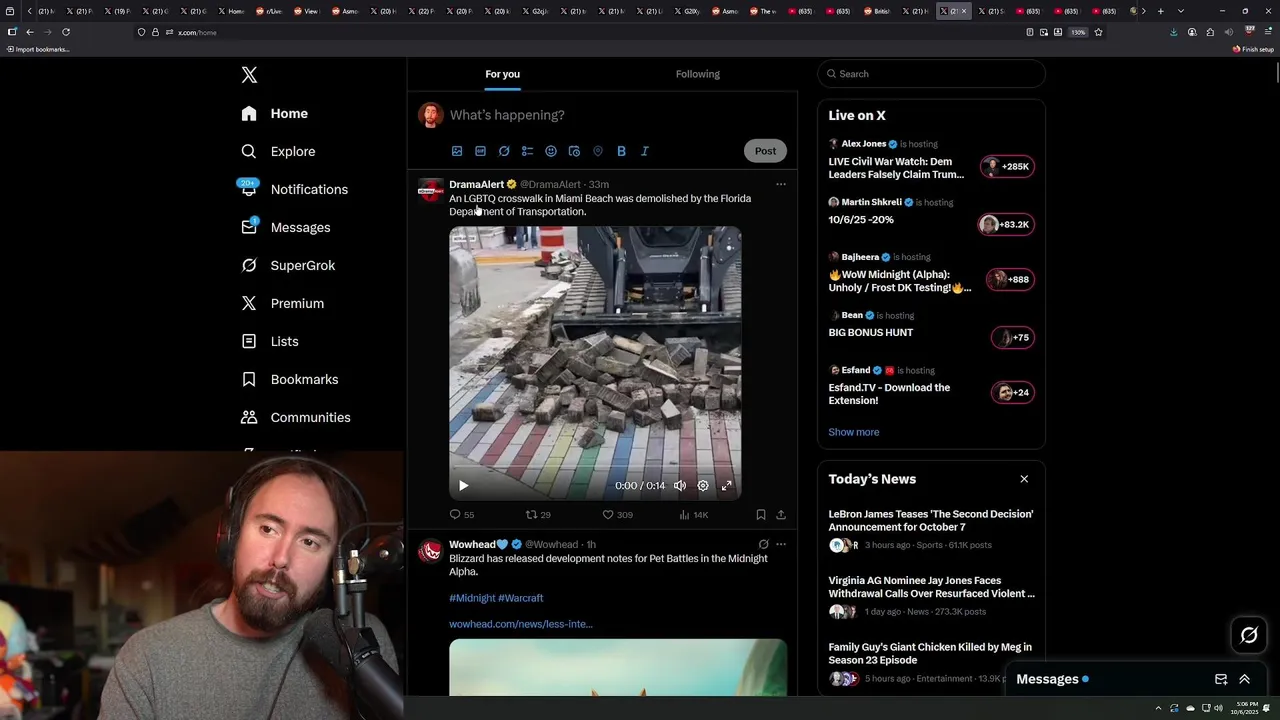The width and height of the screenshot is (1280, 720).
Task: Share the DramaAlert post
Action: (781, 515)
